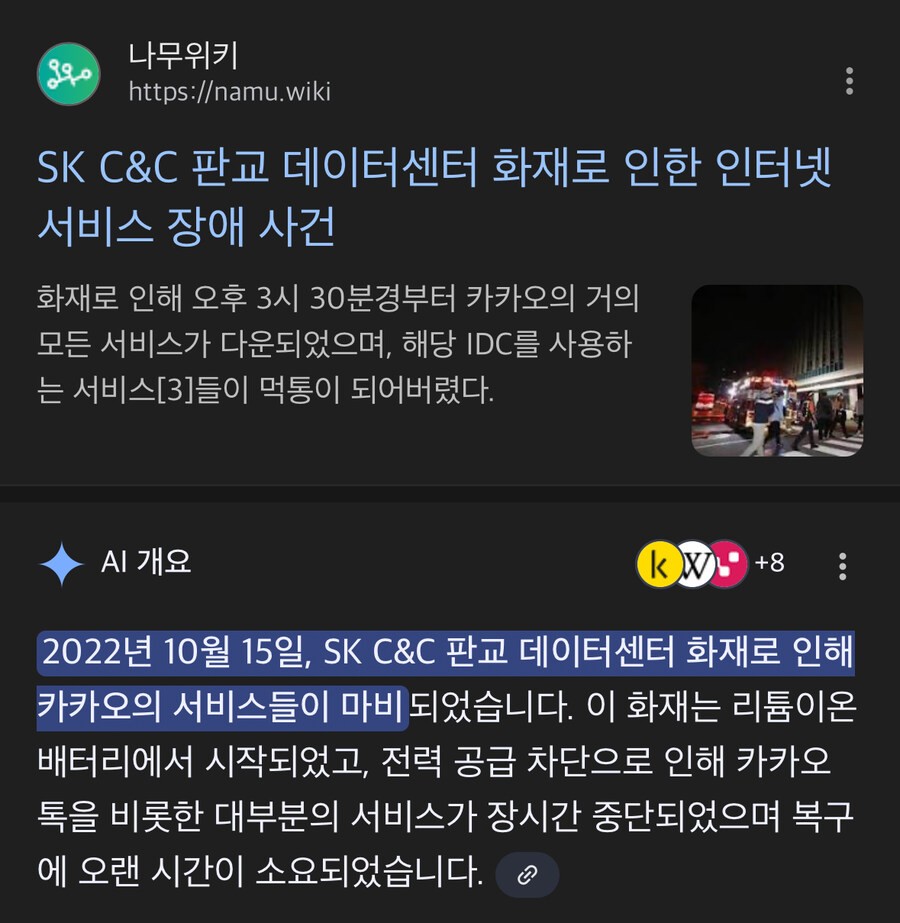Click the blue AI 개요 sparkle icon
Screen dimensions: 900x923
[62, 564]
